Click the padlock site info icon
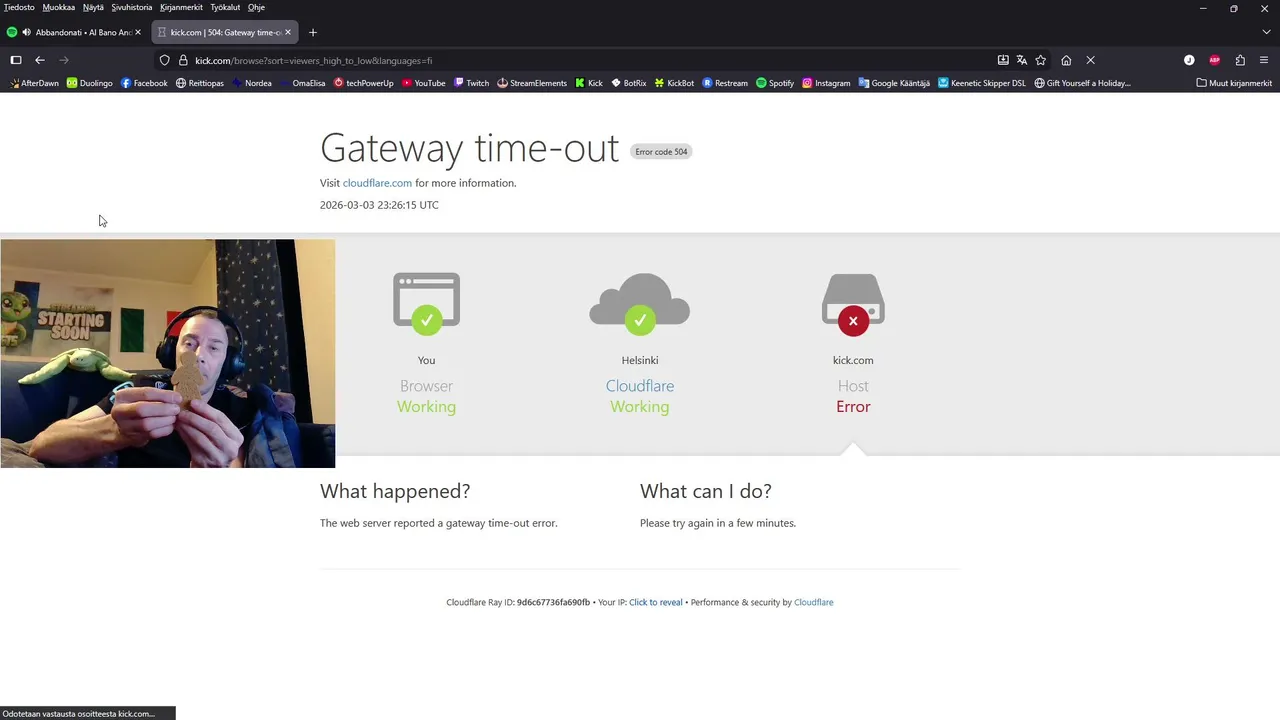 (x=183, y=60)
